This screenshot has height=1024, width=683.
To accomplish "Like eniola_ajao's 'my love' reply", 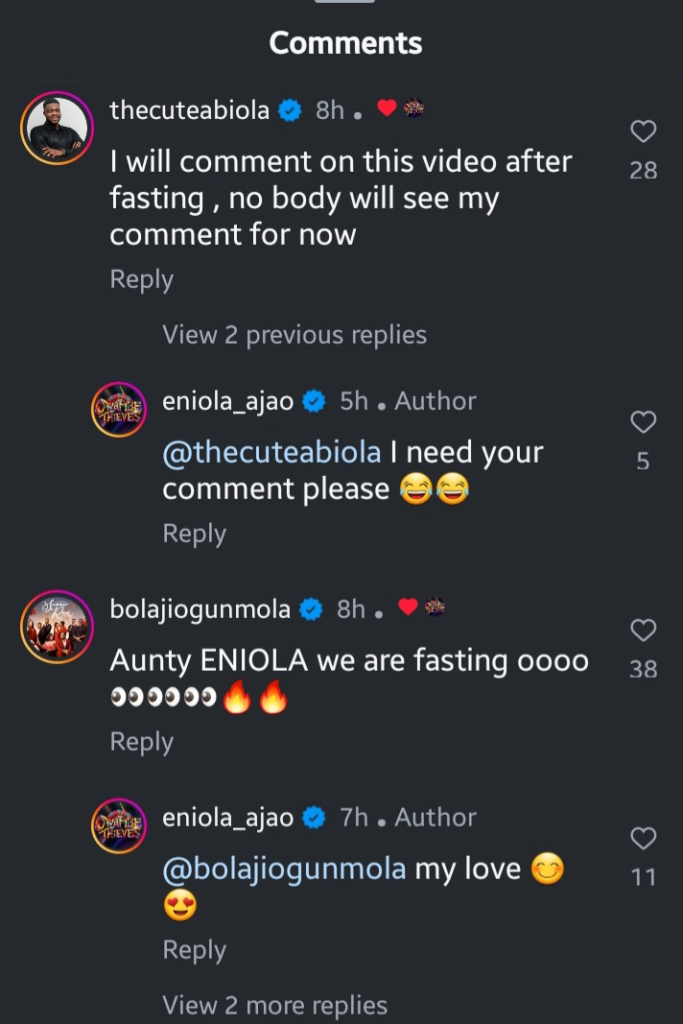I will click(x=643, y=838).
